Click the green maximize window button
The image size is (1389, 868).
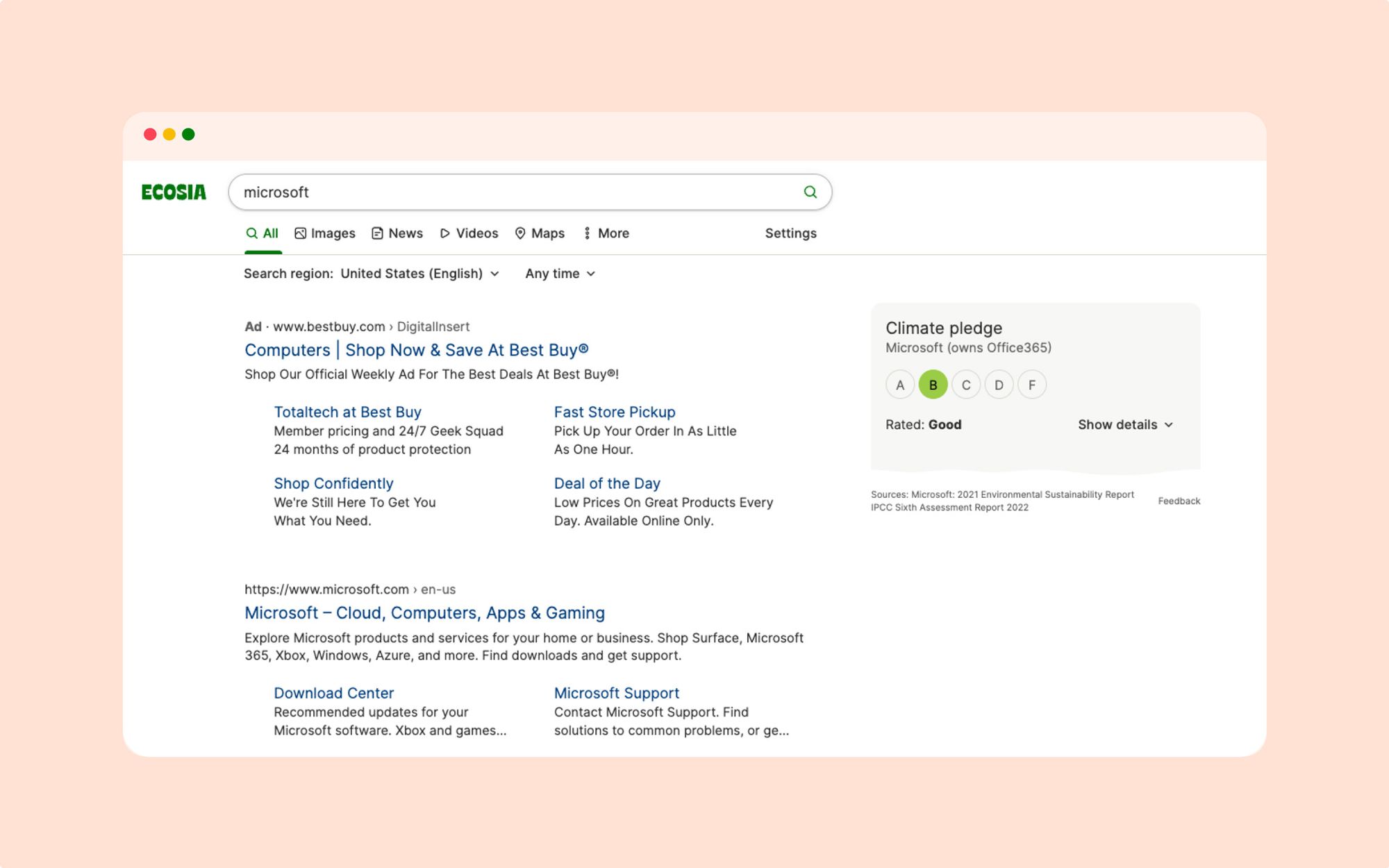pos(188,134)
